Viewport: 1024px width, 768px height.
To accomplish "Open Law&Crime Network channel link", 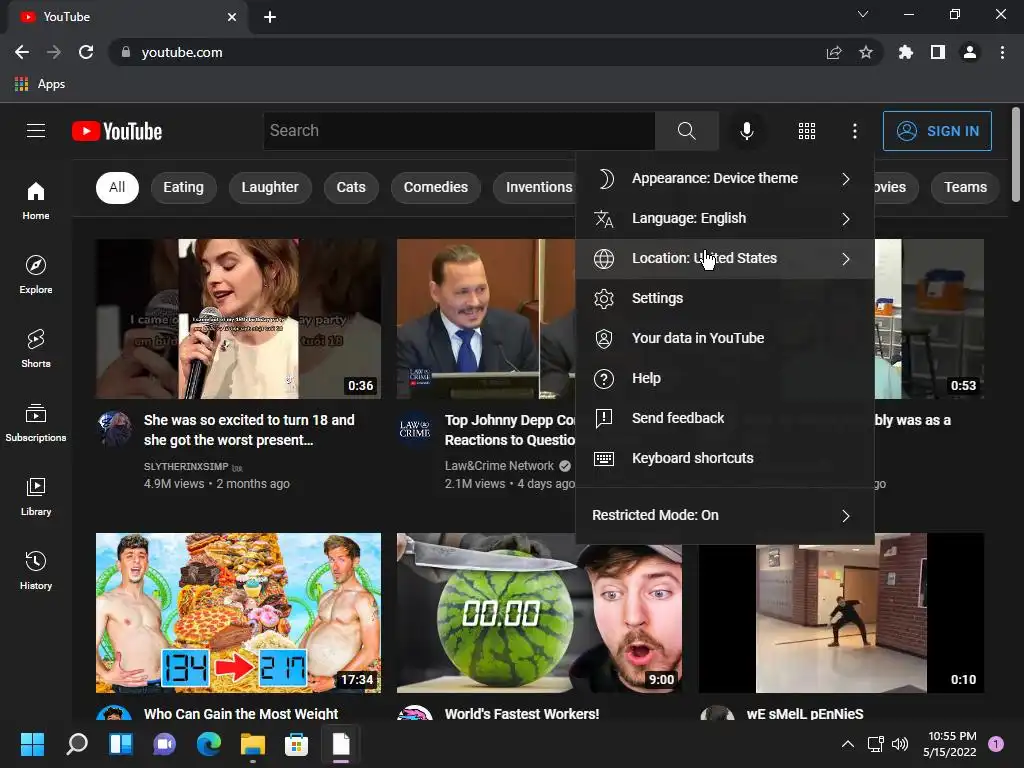I will [500, 466].
